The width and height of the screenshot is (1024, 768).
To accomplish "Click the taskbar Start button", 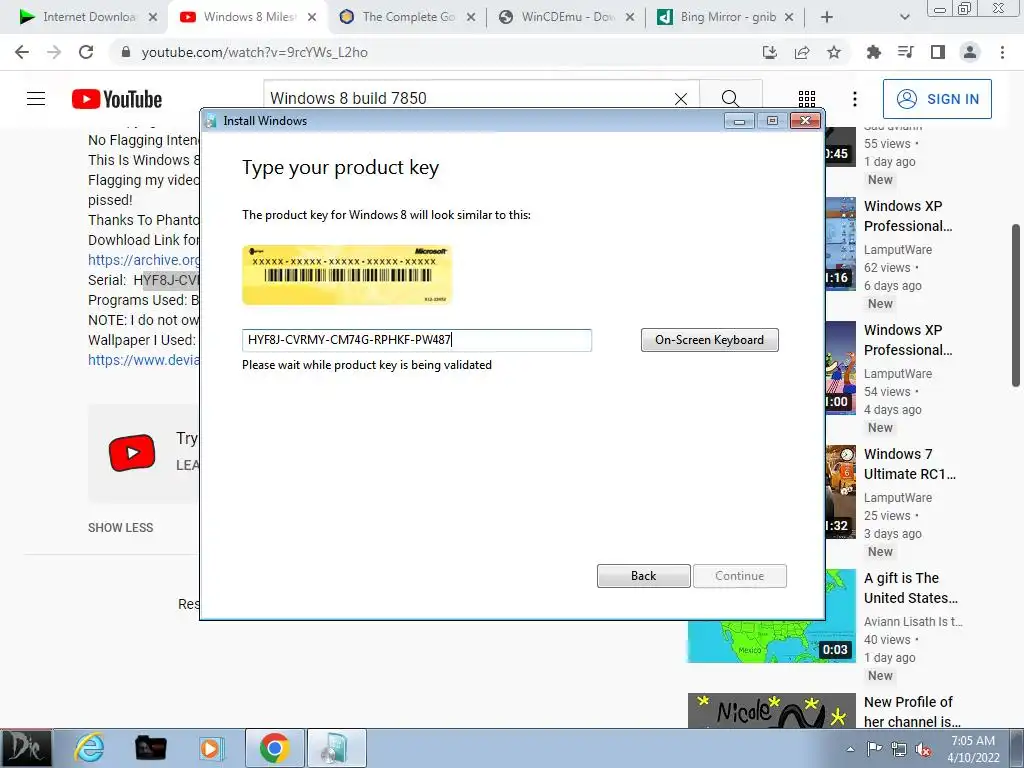I will [26, 748].
